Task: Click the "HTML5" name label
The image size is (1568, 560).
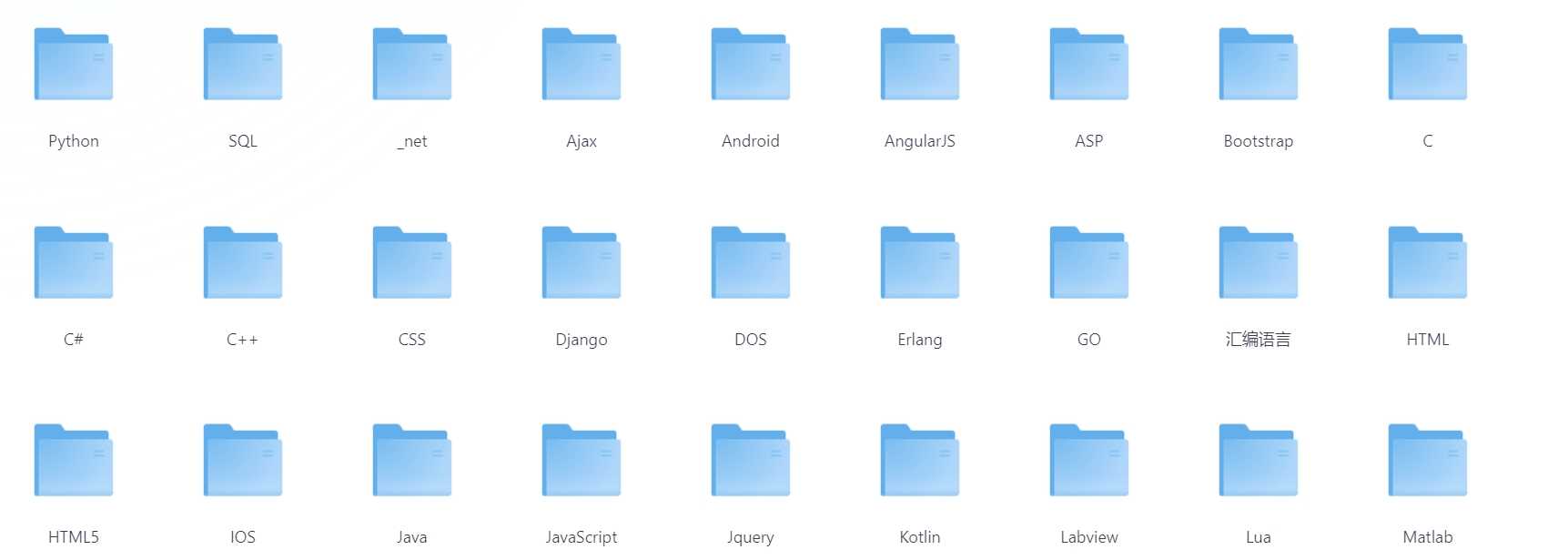Action: (74, 537)
